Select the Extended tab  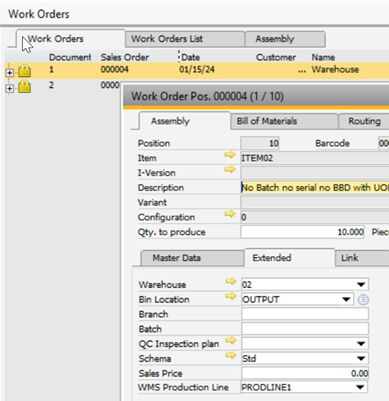click(x=289, y=257)
